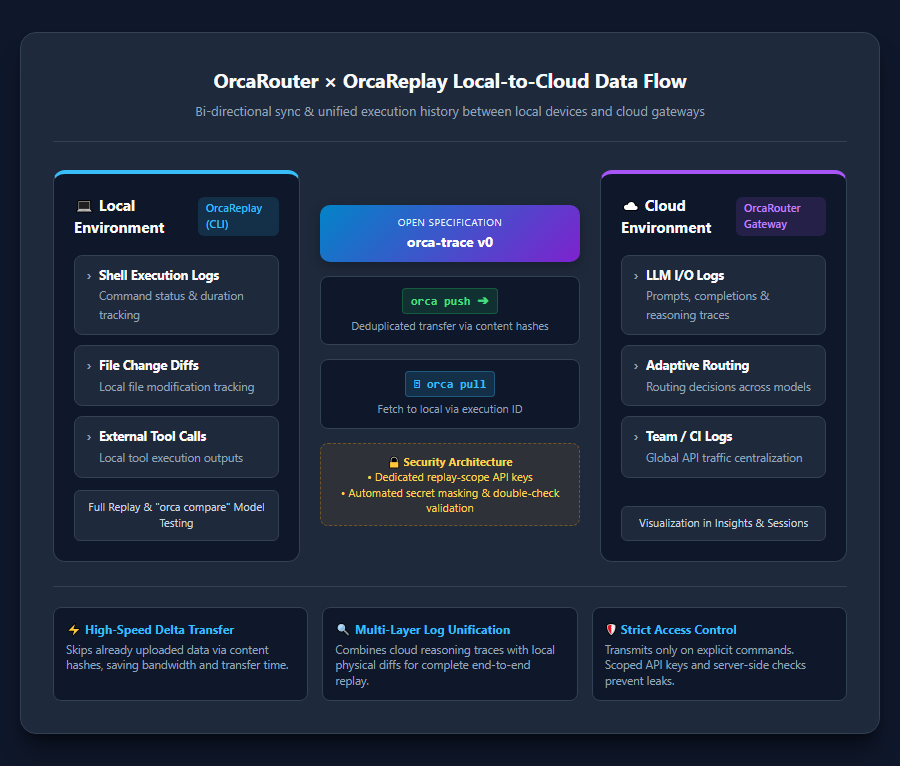Select the Full Replay & "orca compare" Model Testing box

tap(176, 515)
